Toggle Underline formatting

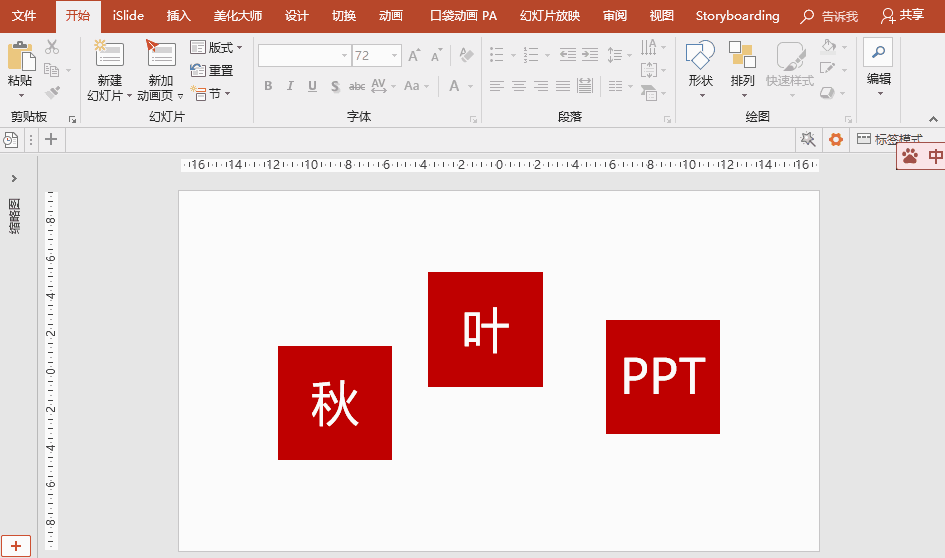coord(312,86)
